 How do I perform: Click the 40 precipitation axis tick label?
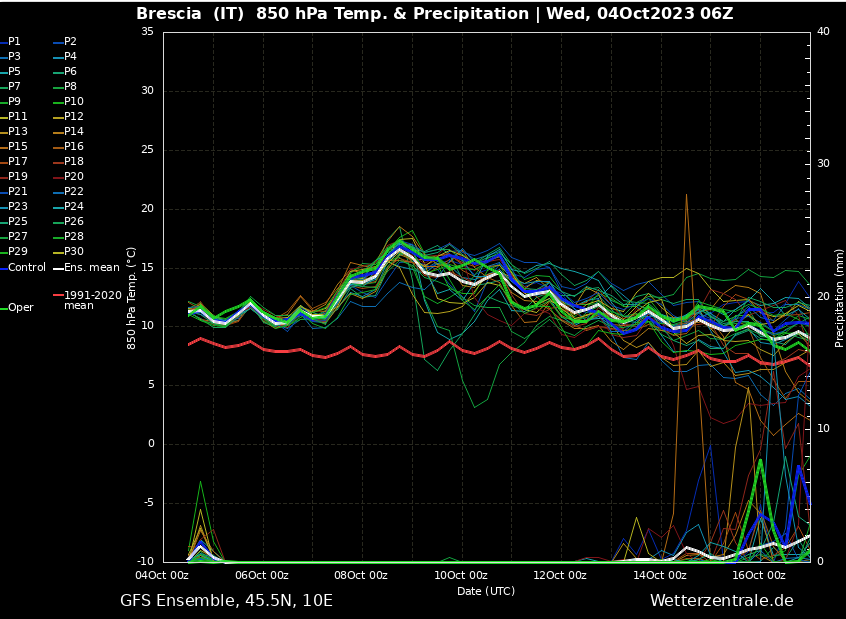coord(823,32)
